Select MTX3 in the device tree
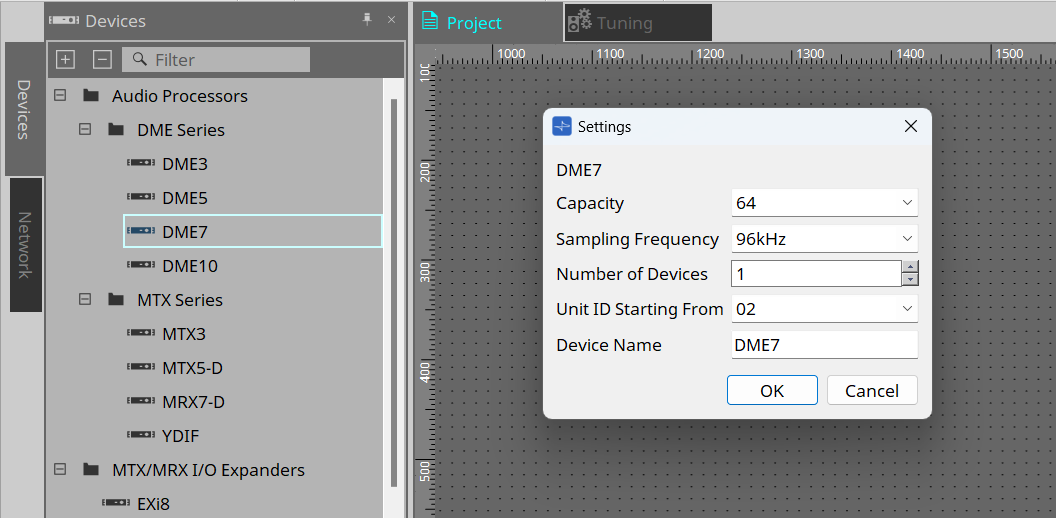This screenshot has height=518, width=1056. 184,333
